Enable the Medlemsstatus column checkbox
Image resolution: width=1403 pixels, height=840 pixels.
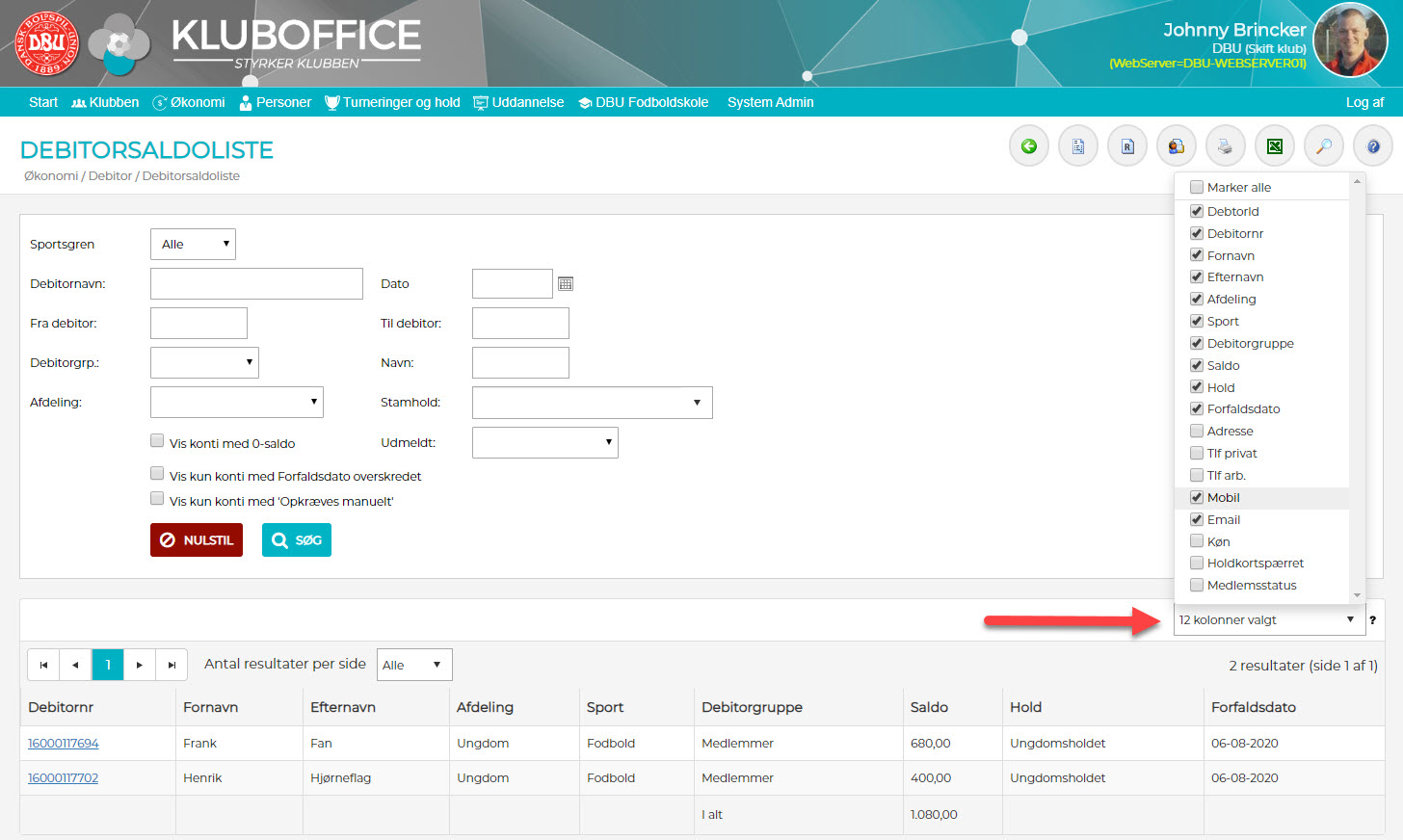pos(1197,585)
